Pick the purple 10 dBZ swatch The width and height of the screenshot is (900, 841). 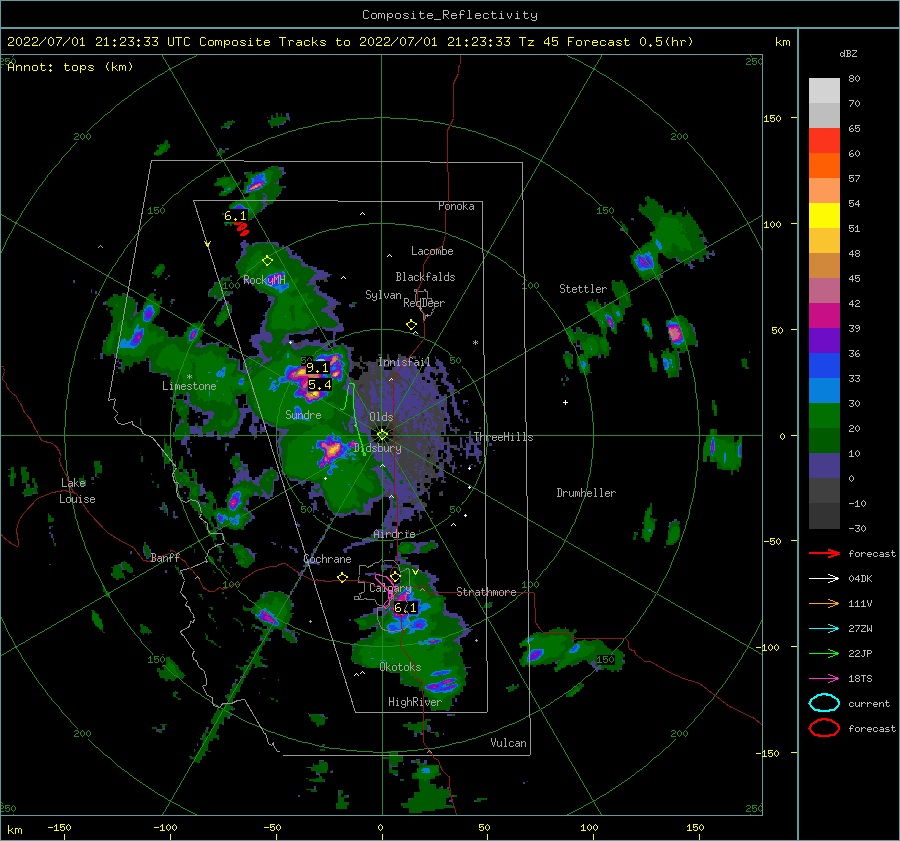(x=824, y=465)
